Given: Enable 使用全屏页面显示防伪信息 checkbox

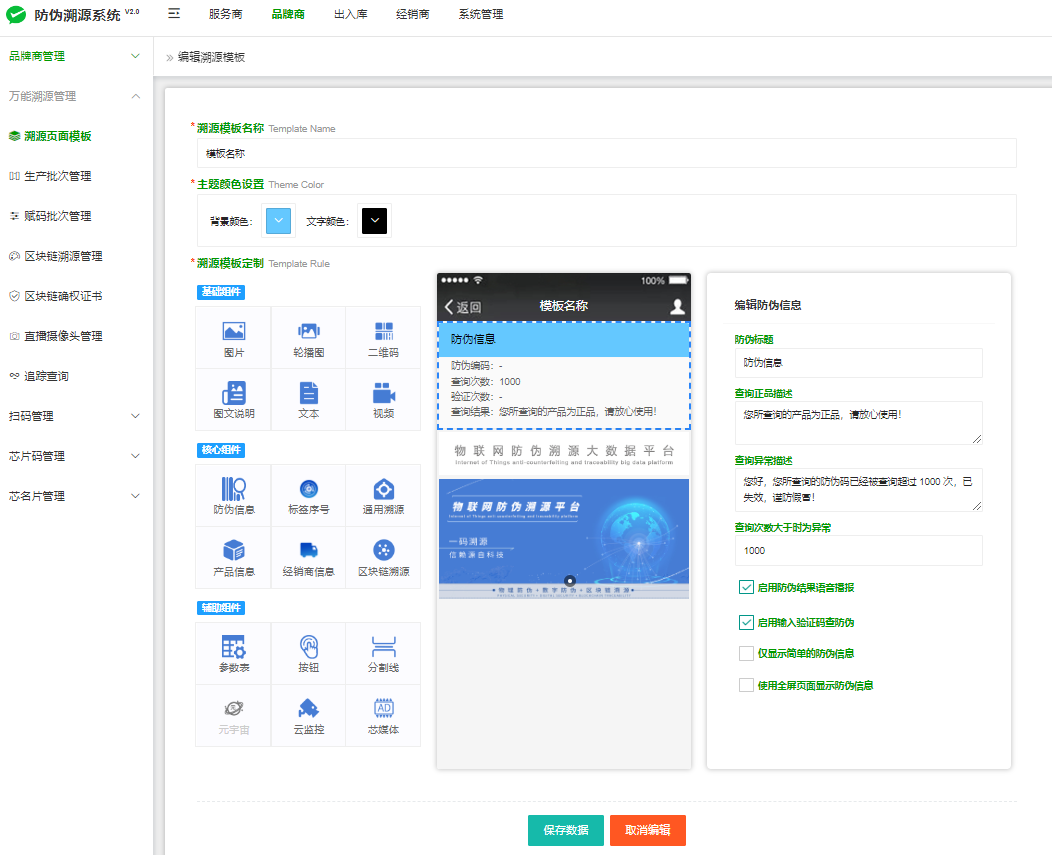Looking at the screenshot, I should (x=746, y=685).
